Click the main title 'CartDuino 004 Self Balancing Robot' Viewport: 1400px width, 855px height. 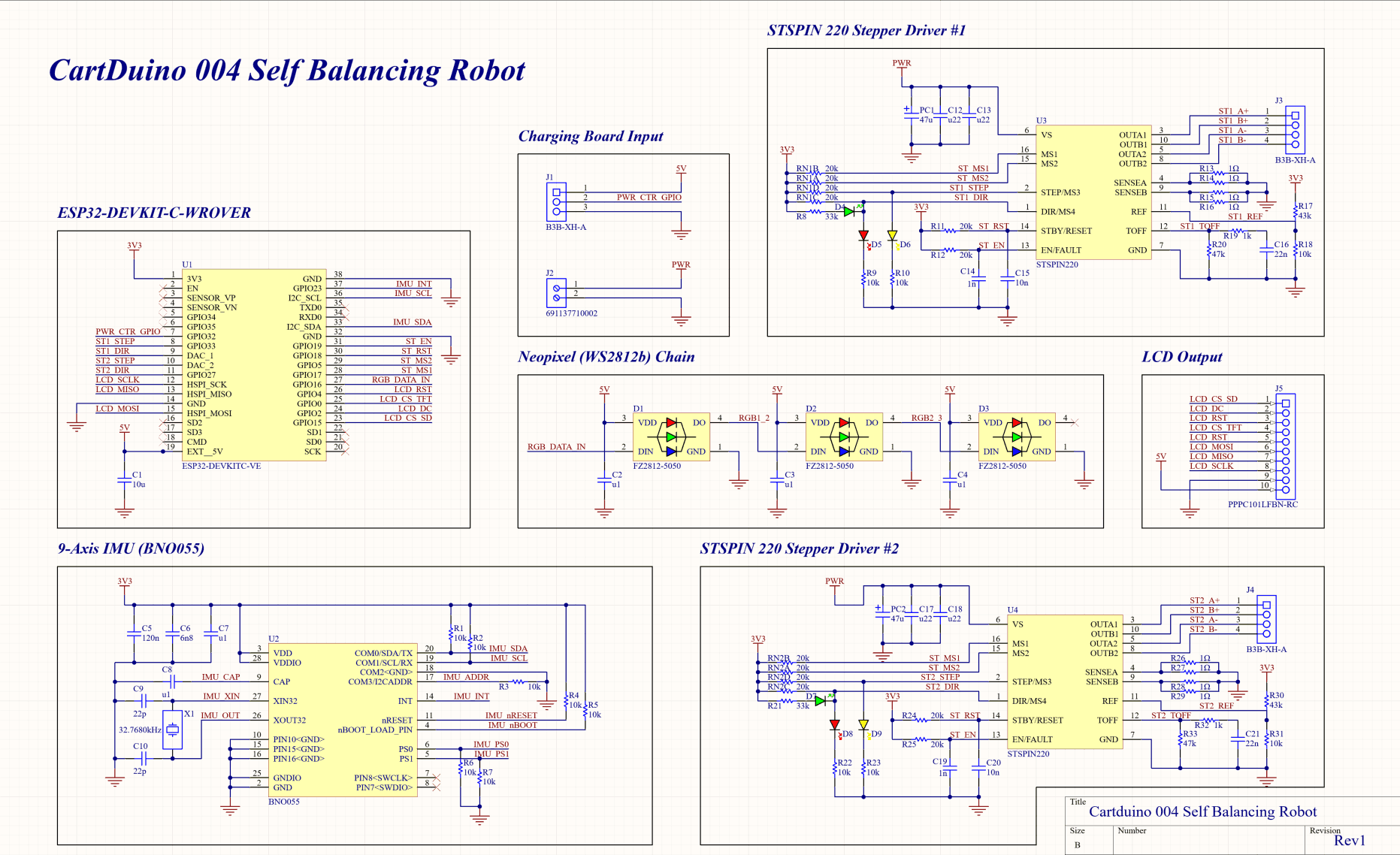tap(287, 71)
